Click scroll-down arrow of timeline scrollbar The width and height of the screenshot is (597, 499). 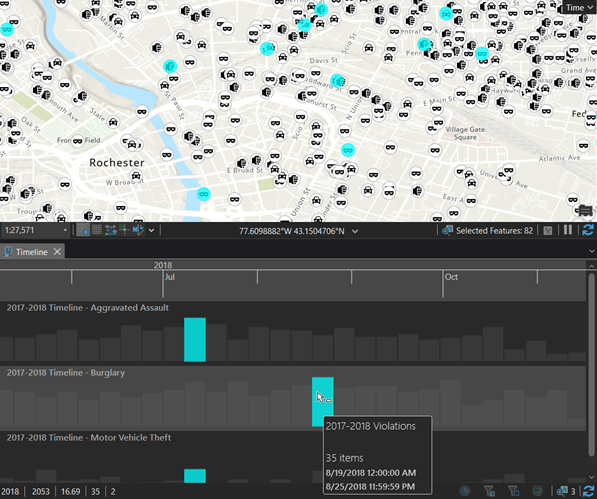click(591, 477)
